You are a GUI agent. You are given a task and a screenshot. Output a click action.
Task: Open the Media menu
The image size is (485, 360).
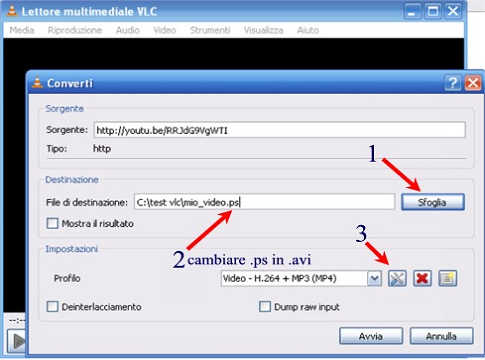coord(22,30)
